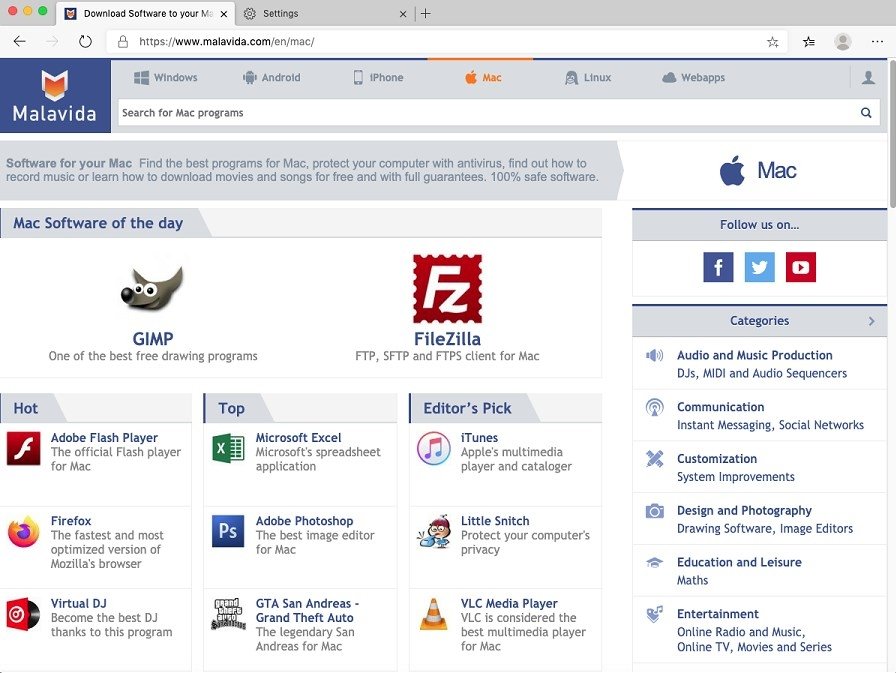Open the user account icon in site header
896x673 pixels.
pyautogui.click(x=868, y=77)
